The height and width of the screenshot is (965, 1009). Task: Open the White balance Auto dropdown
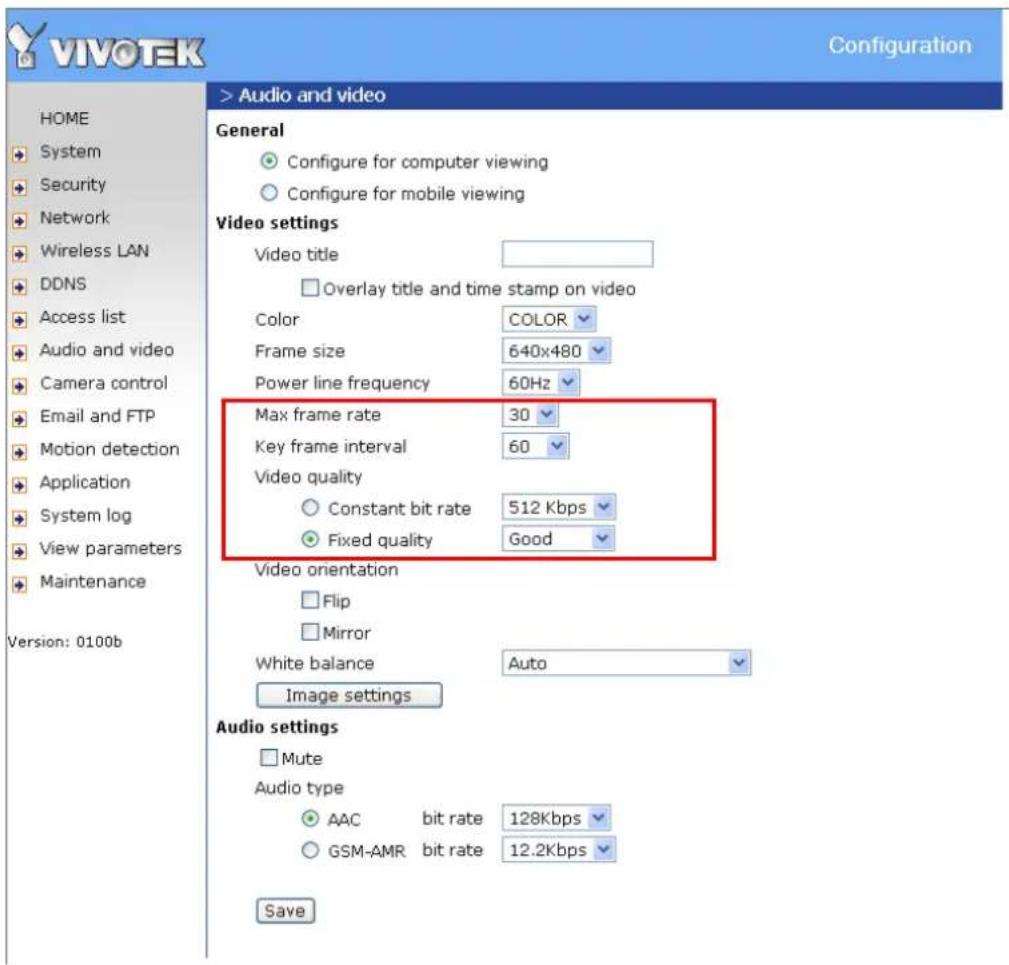pyautogui.click(x=626, y=663)
